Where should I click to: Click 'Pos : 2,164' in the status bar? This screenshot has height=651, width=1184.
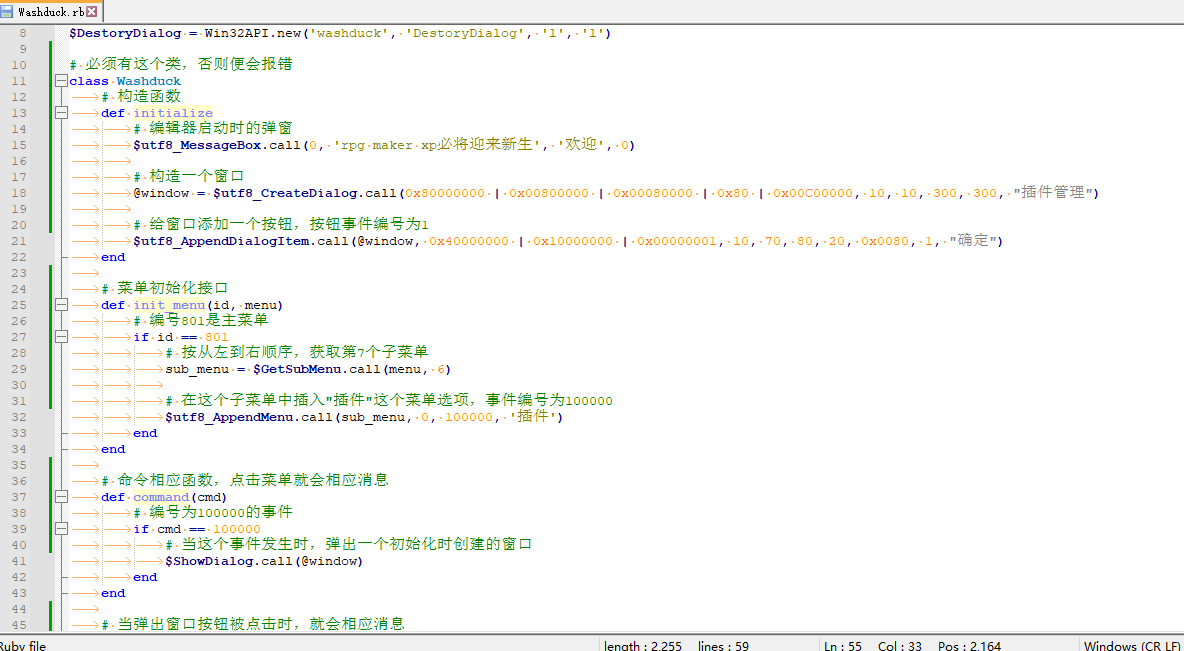(972, 645)
